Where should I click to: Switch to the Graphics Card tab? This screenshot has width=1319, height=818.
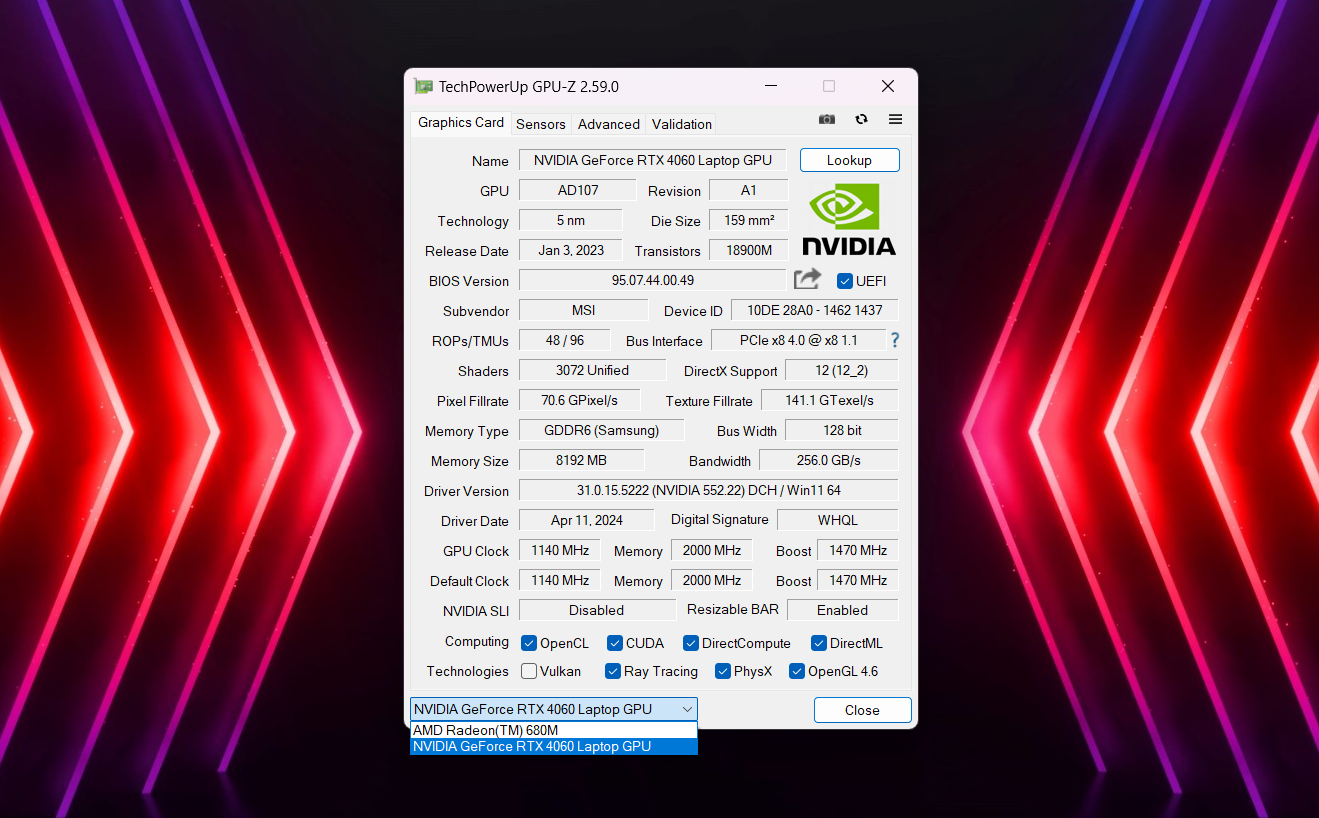tap(461, 123)
